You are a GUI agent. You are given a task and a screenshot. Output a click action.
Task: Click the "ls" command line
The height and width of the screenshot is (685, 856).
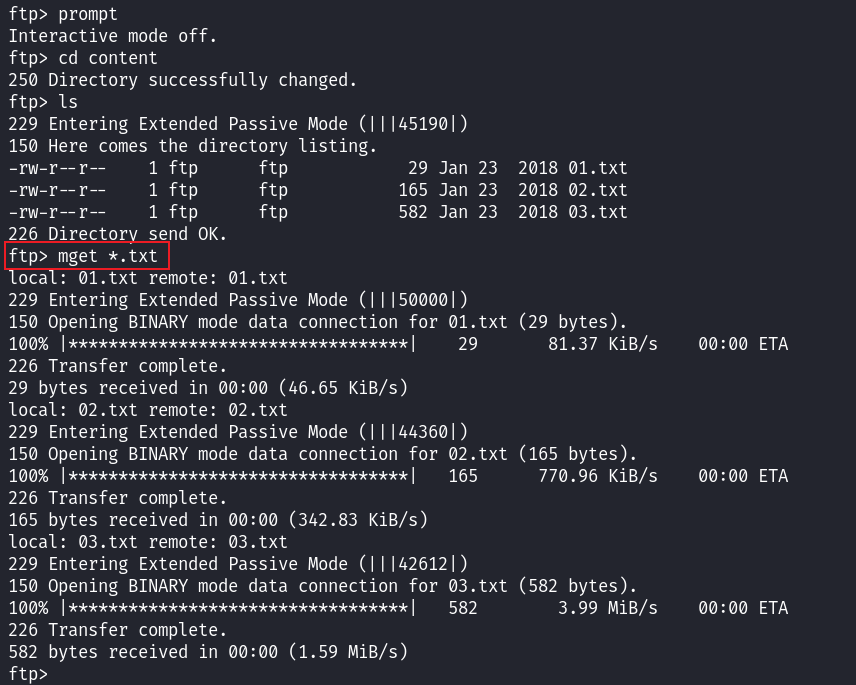[67, 102]
